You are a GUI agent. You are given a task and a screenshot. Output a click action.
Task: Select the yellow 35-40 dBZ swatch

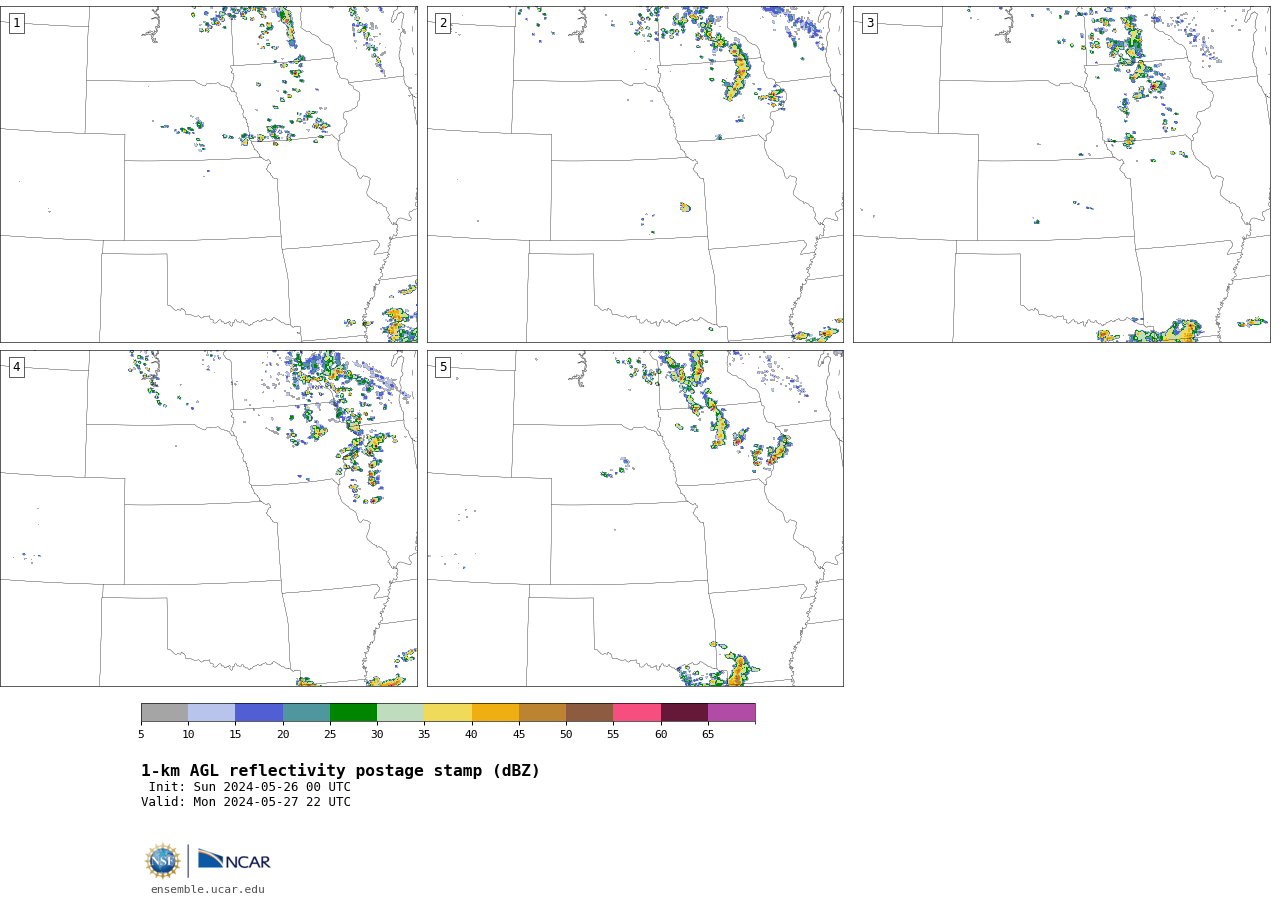tap(448, 713)
